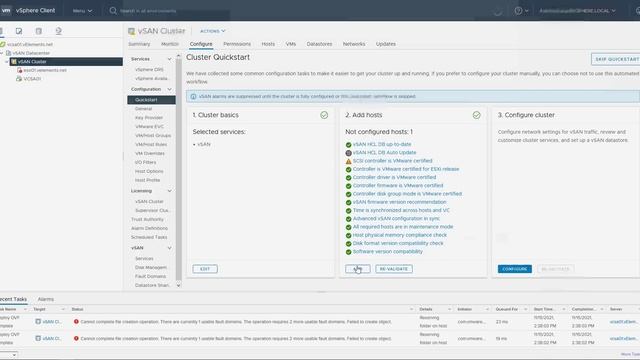Open vSphere DRS settings
Screen dimensions: 640x360
149,70
